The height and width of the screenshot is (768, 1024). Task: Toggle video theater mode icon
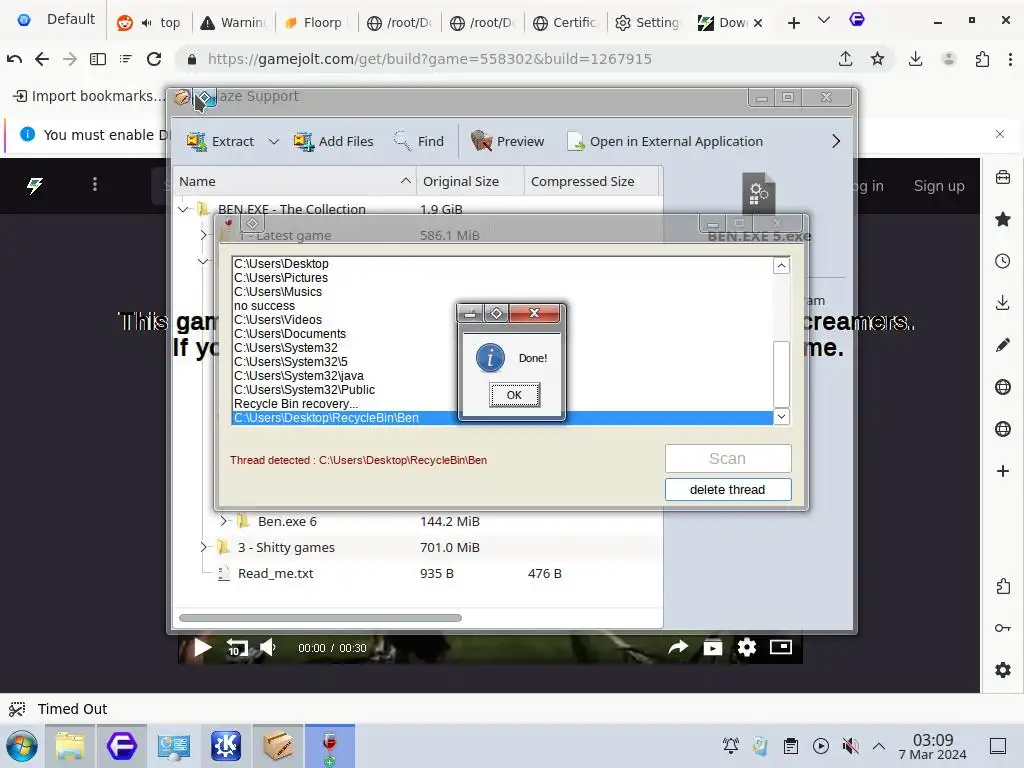click(781, 647)
